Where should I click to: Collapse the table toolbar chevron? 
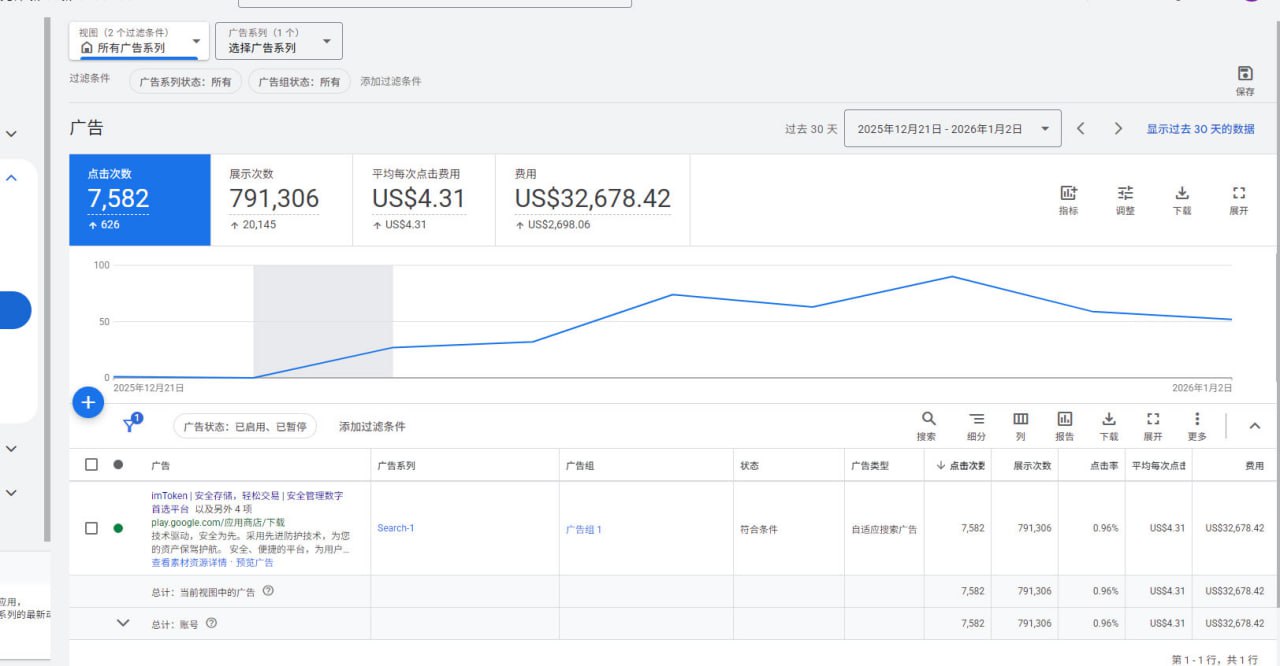tap(1254, 426)
